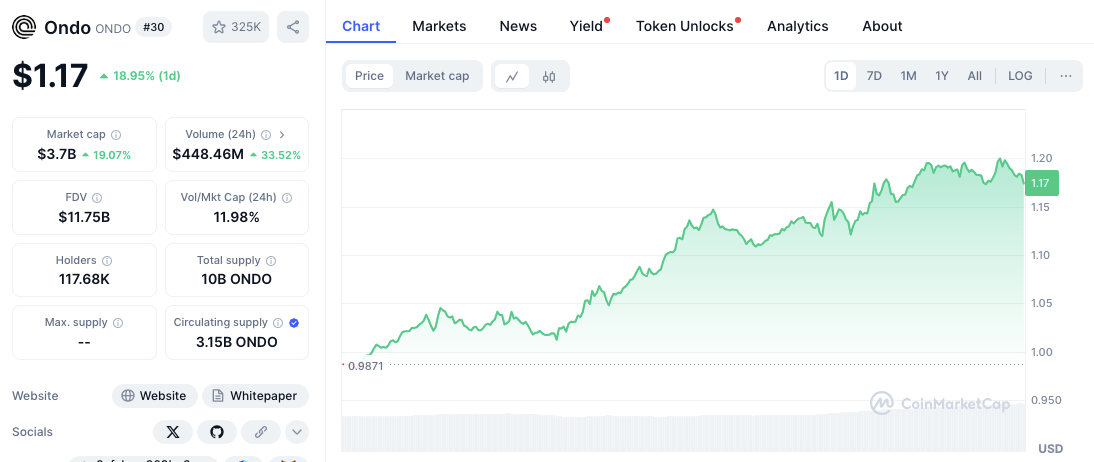Click the 18.95% (1d) price change
The image size is (1094, 462).
[x=140, y=76]
